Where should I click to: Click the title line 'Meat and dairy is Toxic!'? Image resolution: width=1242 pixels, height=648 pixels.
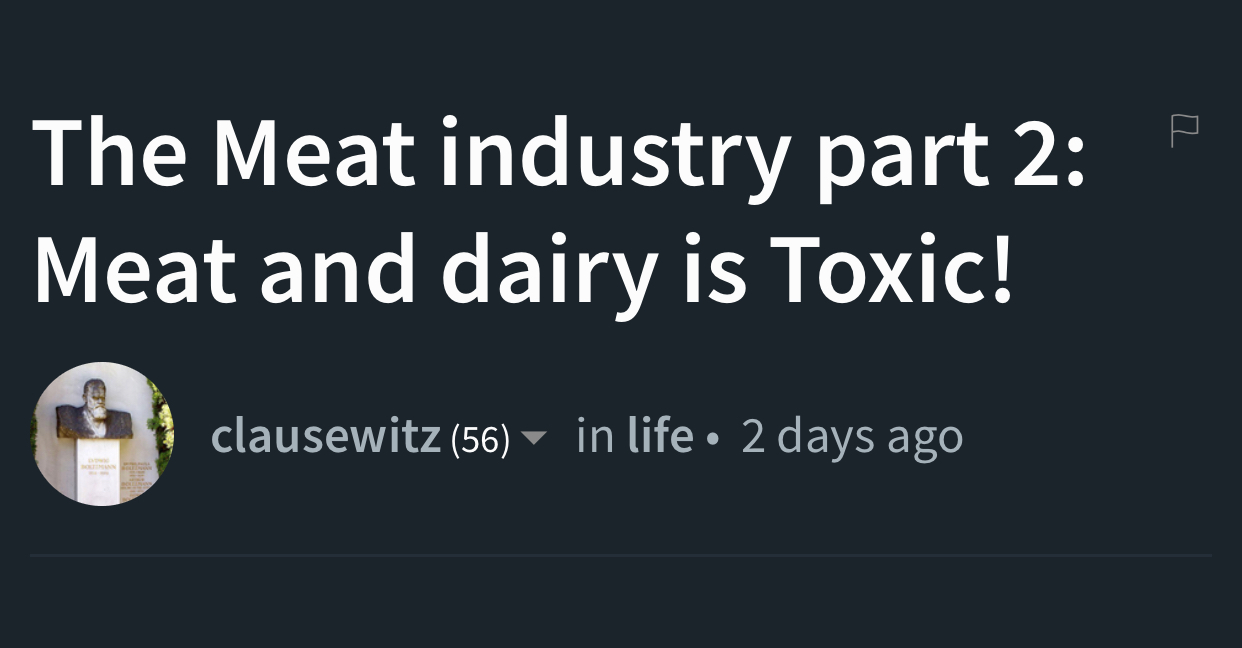tap(524, 270)
